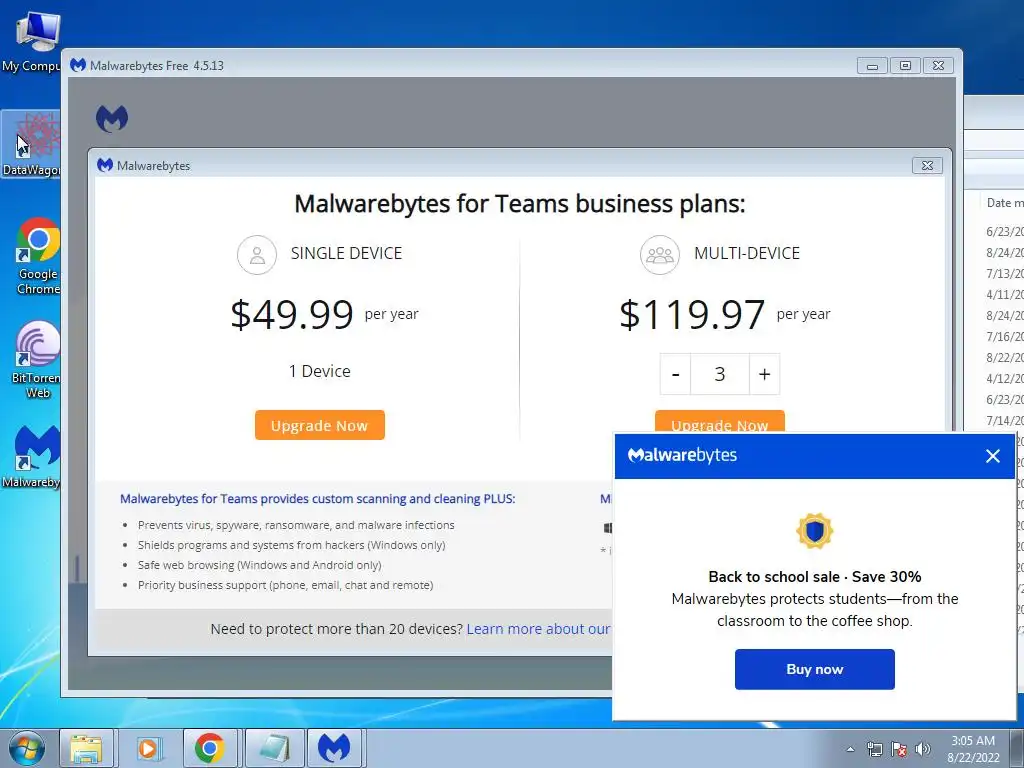Open Action Center flag tray icon

click(899, 749)
